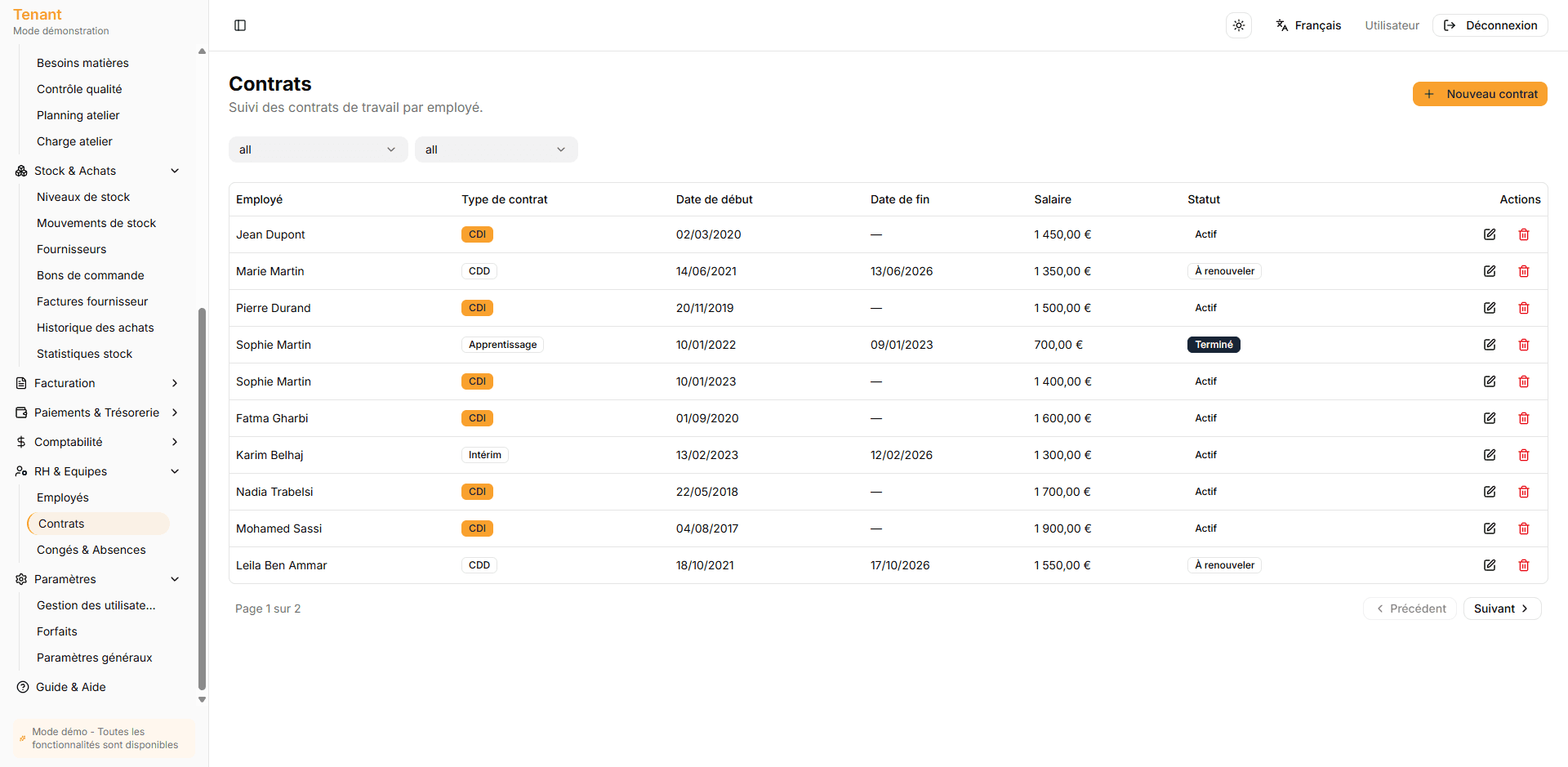Edit Leila Ben Ammar's contract
The image size is (1568, 767).
click(1490, 565)
